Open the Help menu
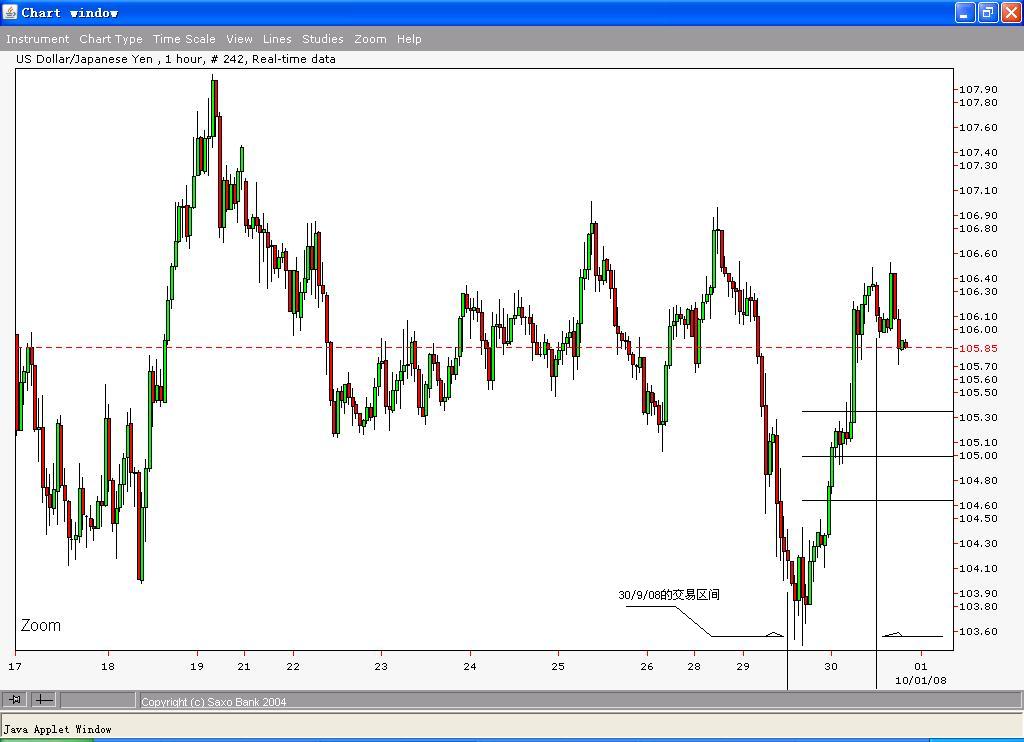1024x742 pixels. 409,39
